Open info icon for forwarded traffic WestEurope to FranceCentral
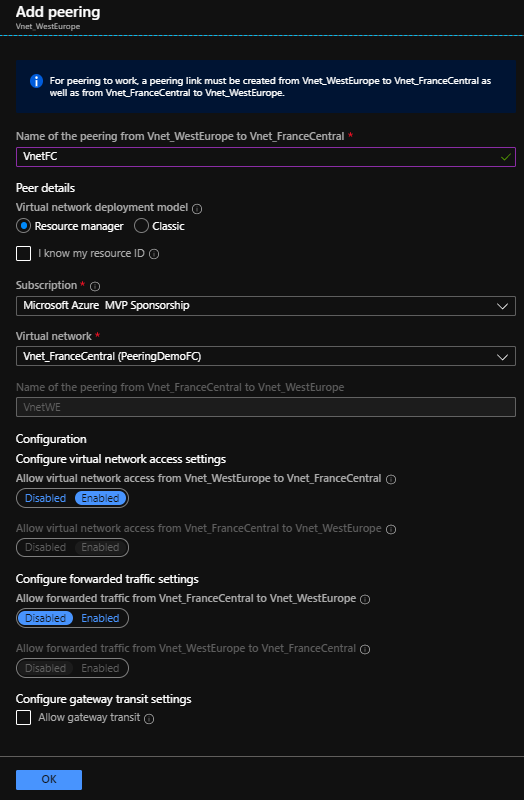 point(365,649)
